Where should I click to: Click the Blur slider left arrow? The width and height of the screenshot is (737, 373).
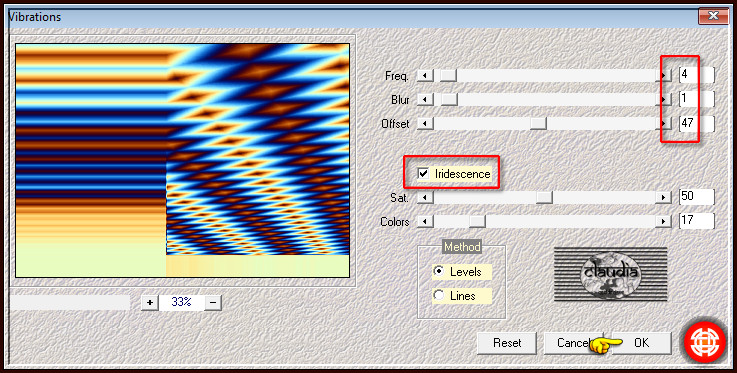pos(425,100)
